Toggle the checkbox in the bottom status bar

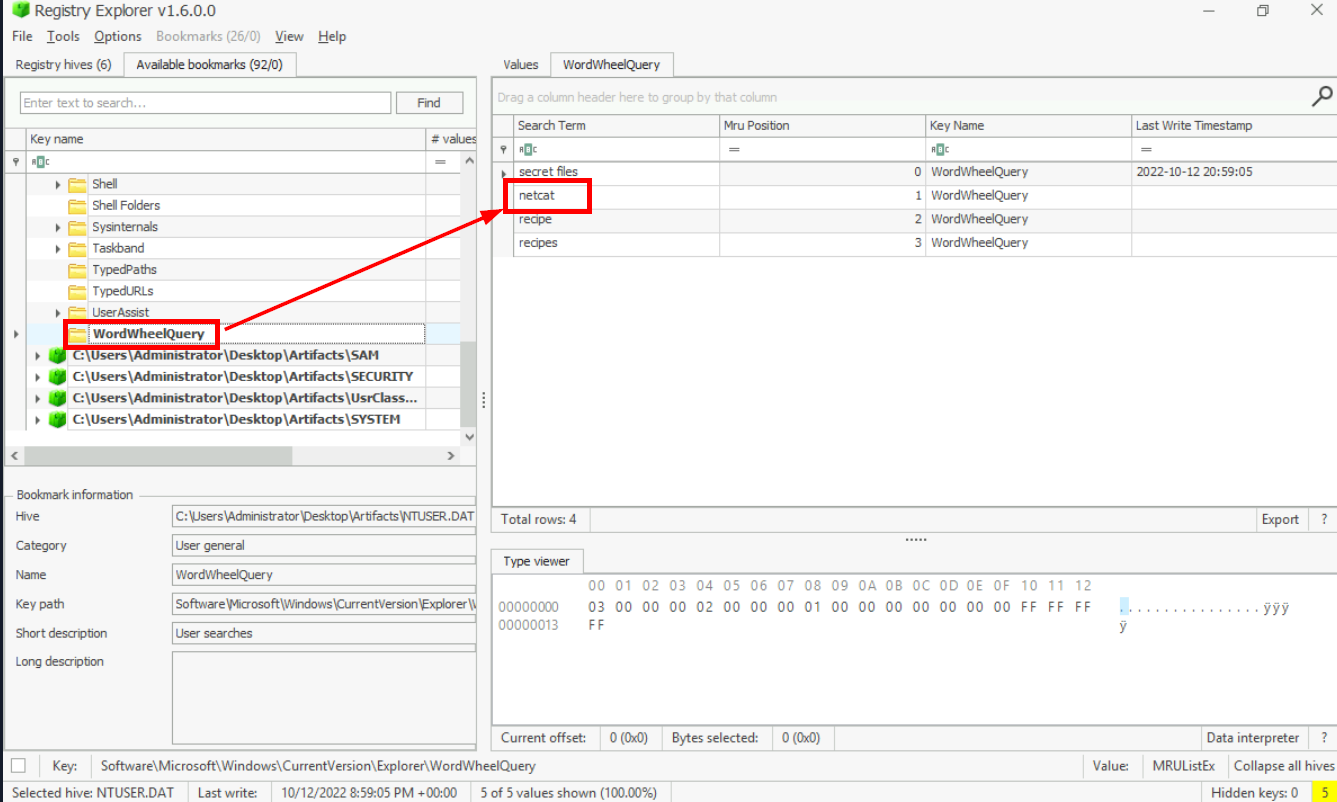18,766
